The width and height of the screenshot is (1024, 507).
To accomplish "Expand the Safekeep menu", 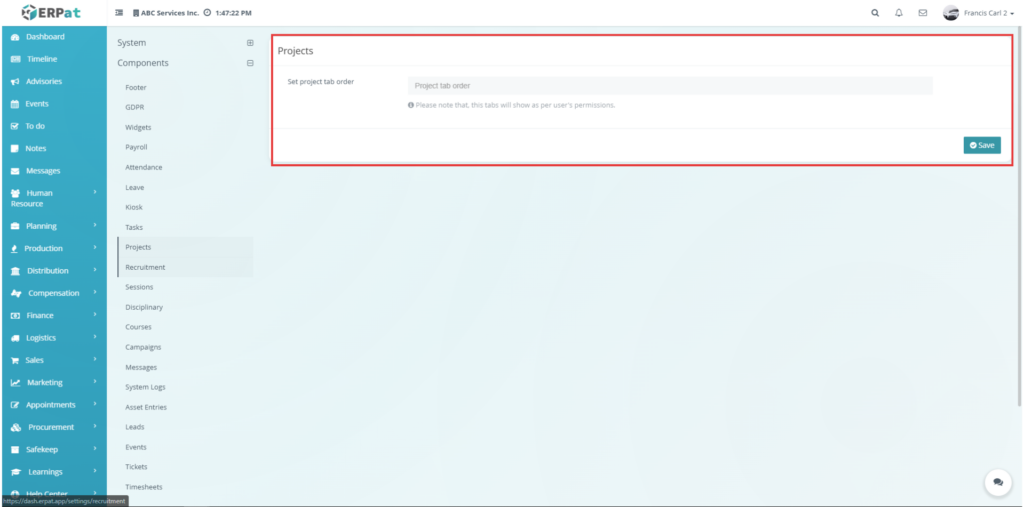I will [53, 450].
